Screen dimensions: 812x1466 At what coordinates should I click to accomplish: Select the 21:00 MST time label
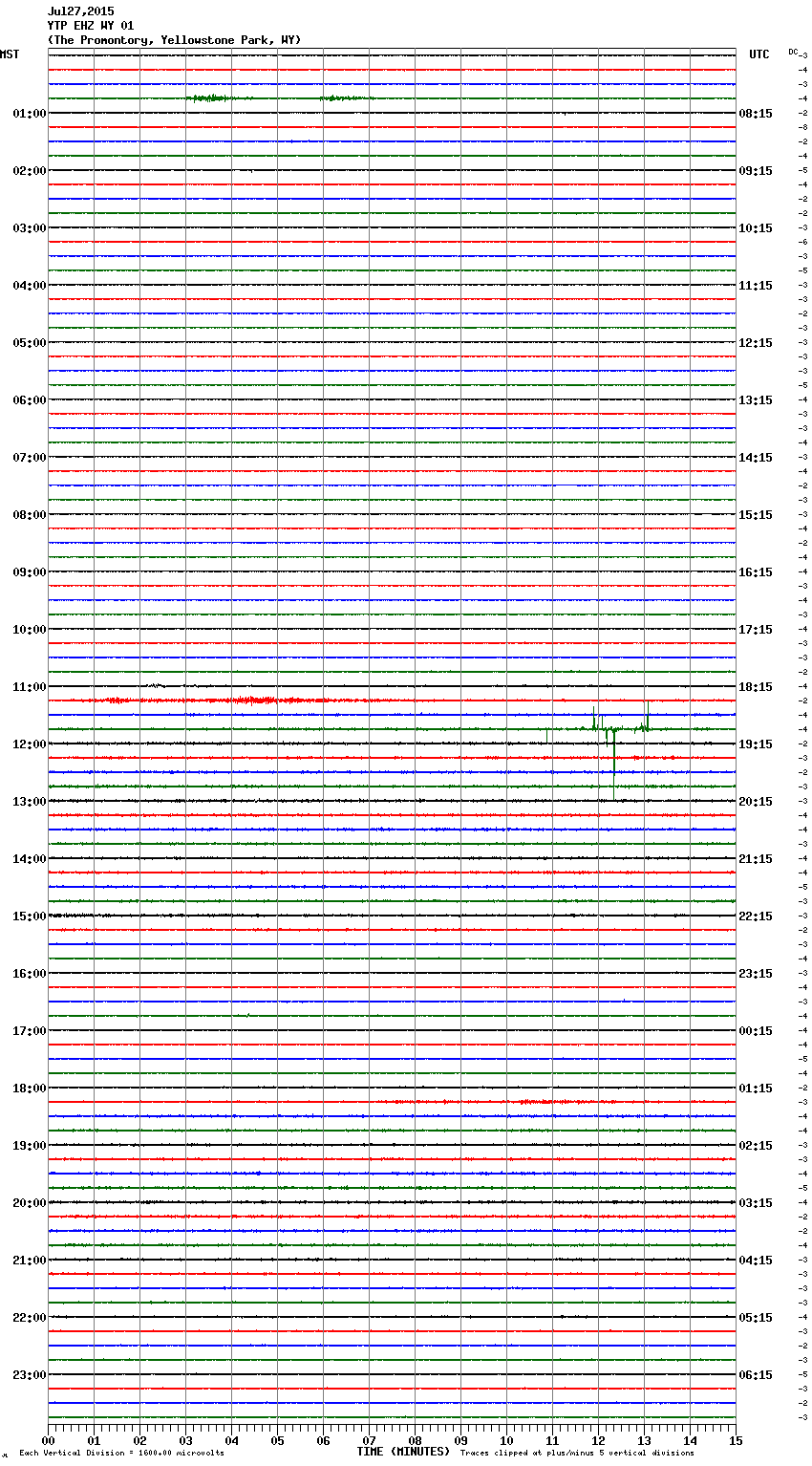[x=30, y=1261]
